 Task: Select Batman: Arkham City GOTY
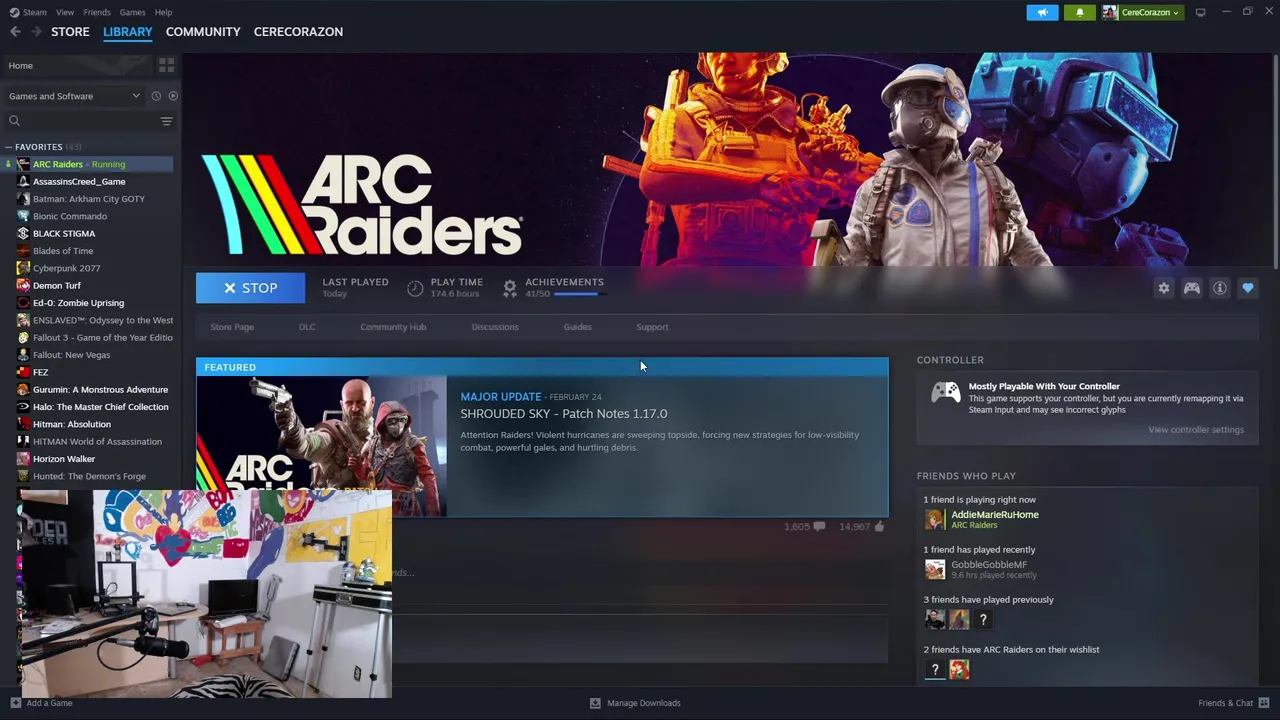click(x=88, y=199)
